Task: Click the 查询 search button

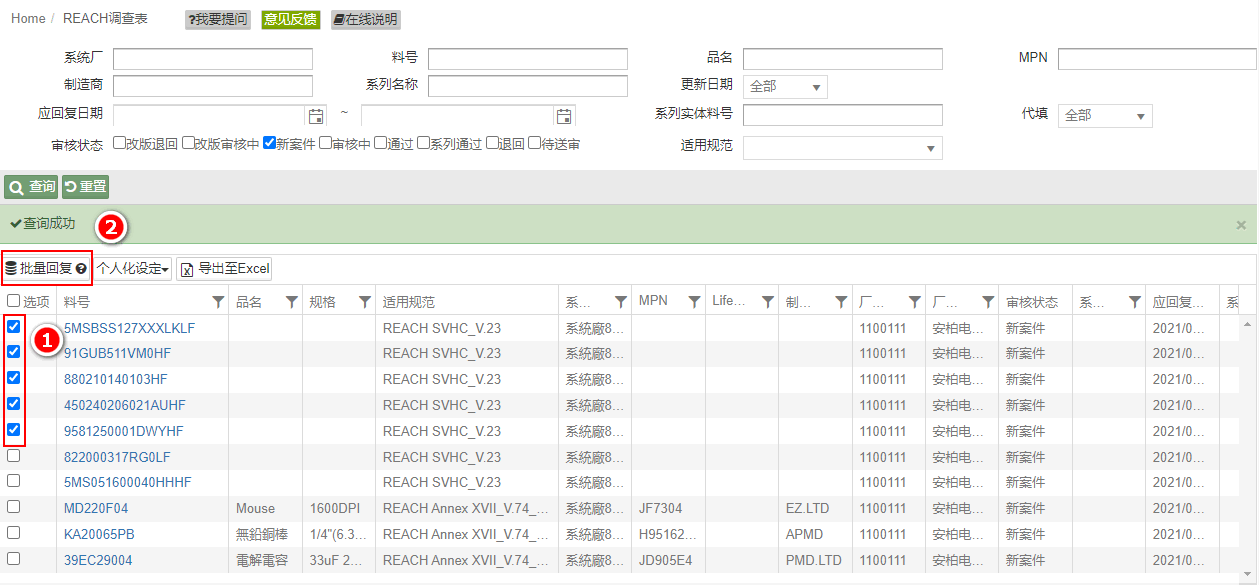Action: (x=32, y=187)
